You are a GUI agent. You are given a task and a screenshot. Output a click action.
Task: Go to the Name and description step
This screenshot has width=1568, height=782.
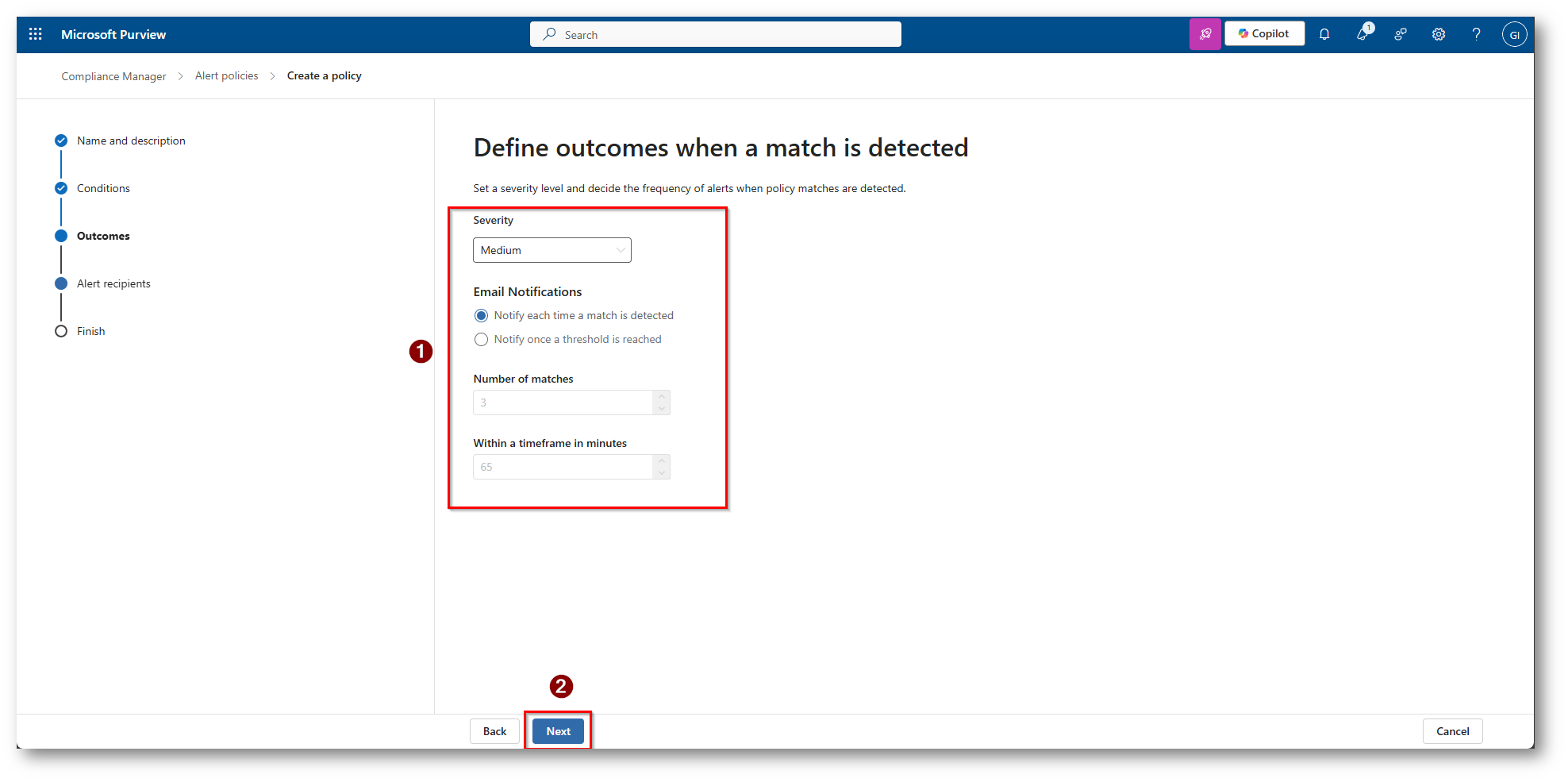click(131, 141)
